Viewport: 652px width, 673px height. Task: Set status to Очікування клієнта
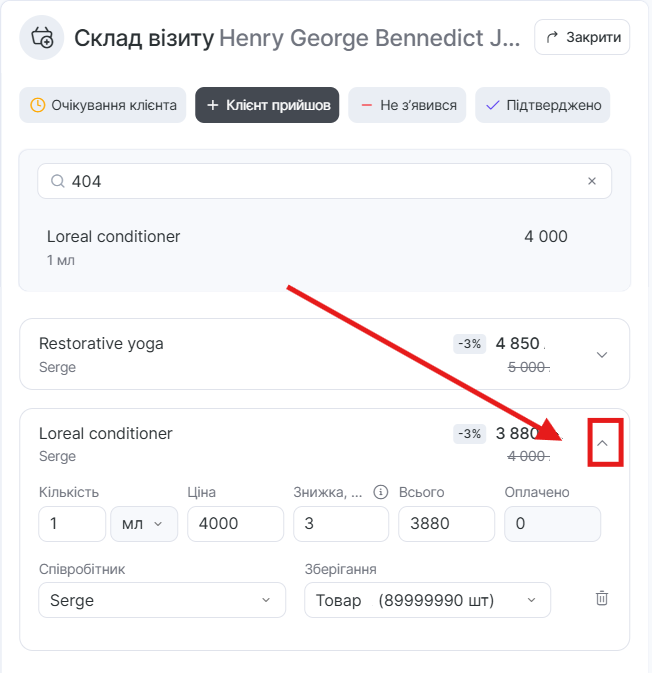tap(103, 105)
